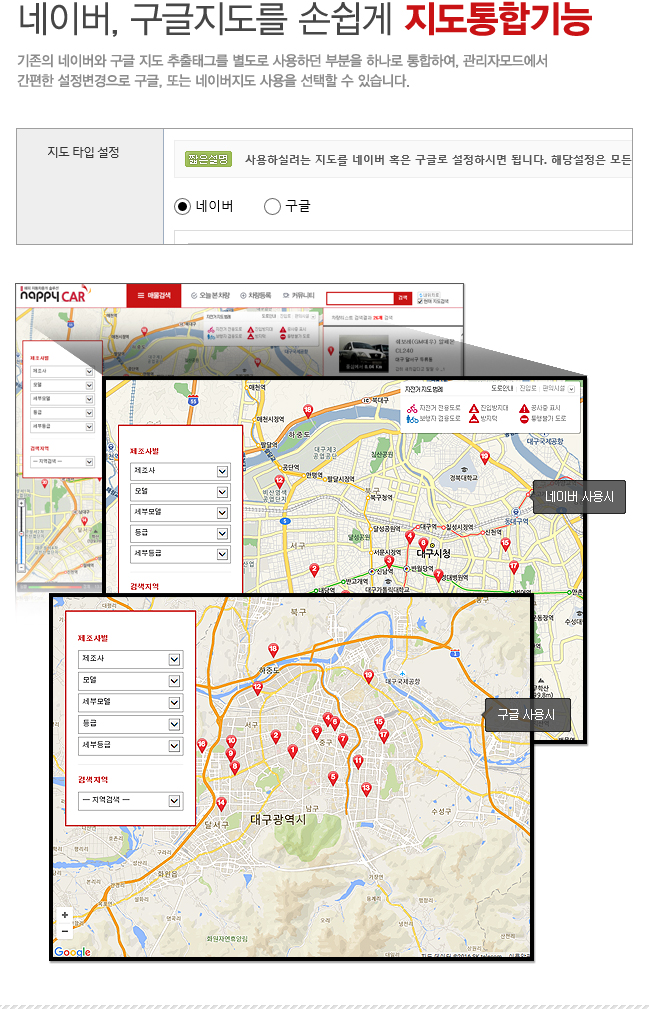Click marker 14 on the Google map
649x1011 pixels.
point(221,804)
